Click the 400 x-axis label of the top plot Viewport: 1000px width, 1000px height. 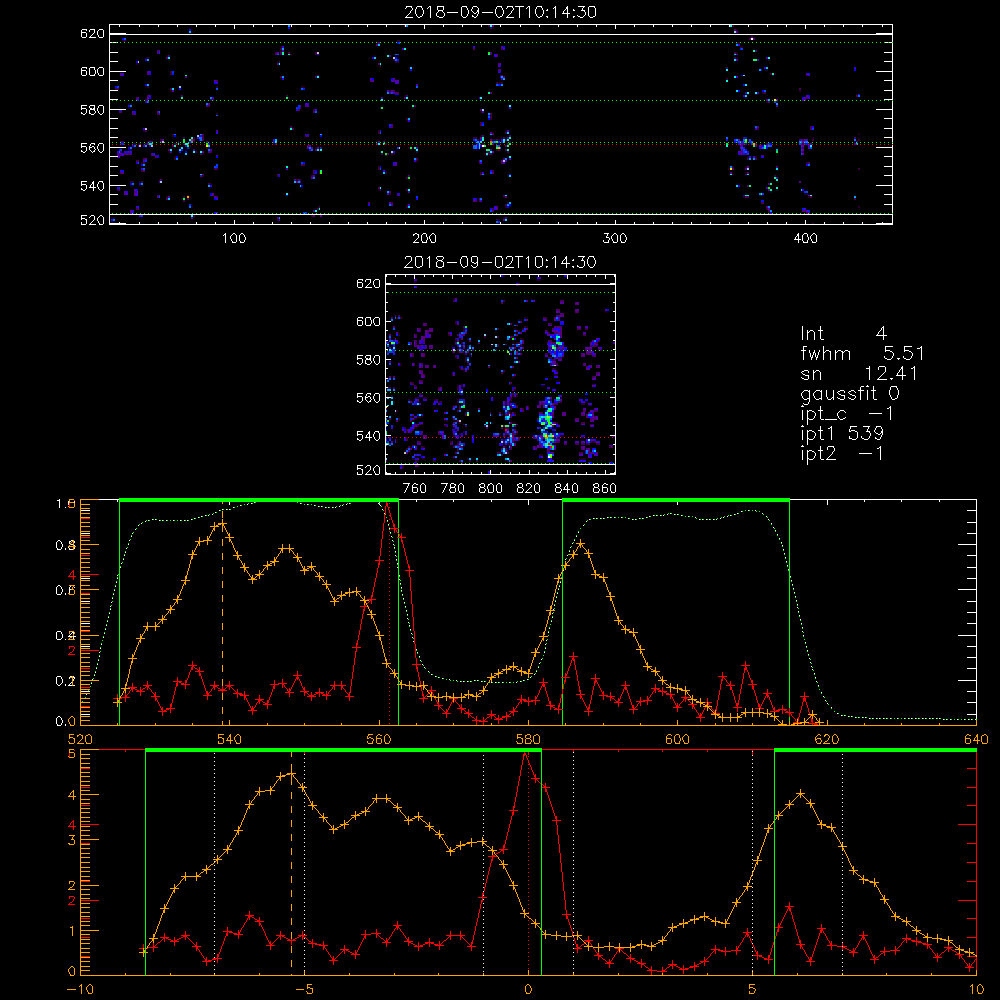[x=805, y=239]
